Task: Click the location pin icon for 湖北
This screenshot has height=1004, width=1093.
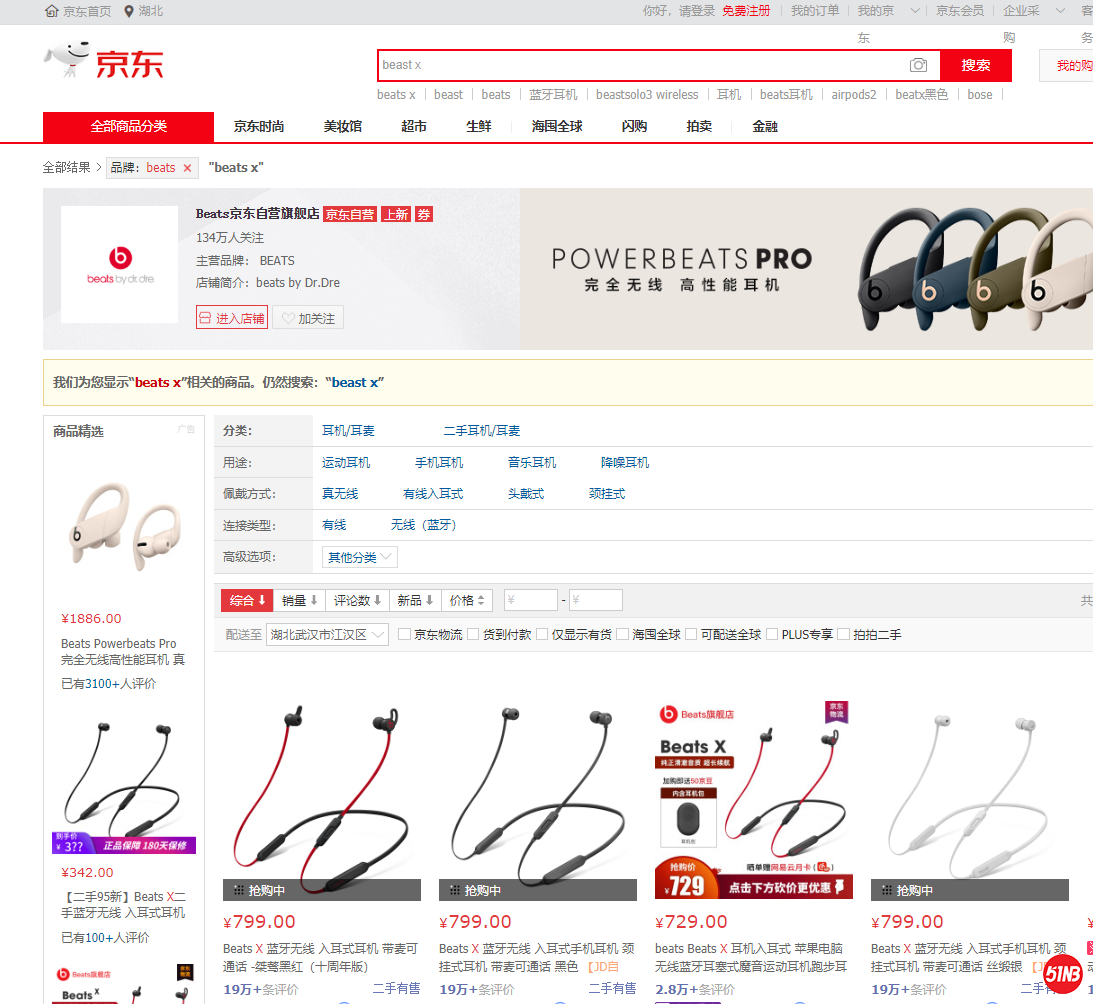Action: coord(129,10)
